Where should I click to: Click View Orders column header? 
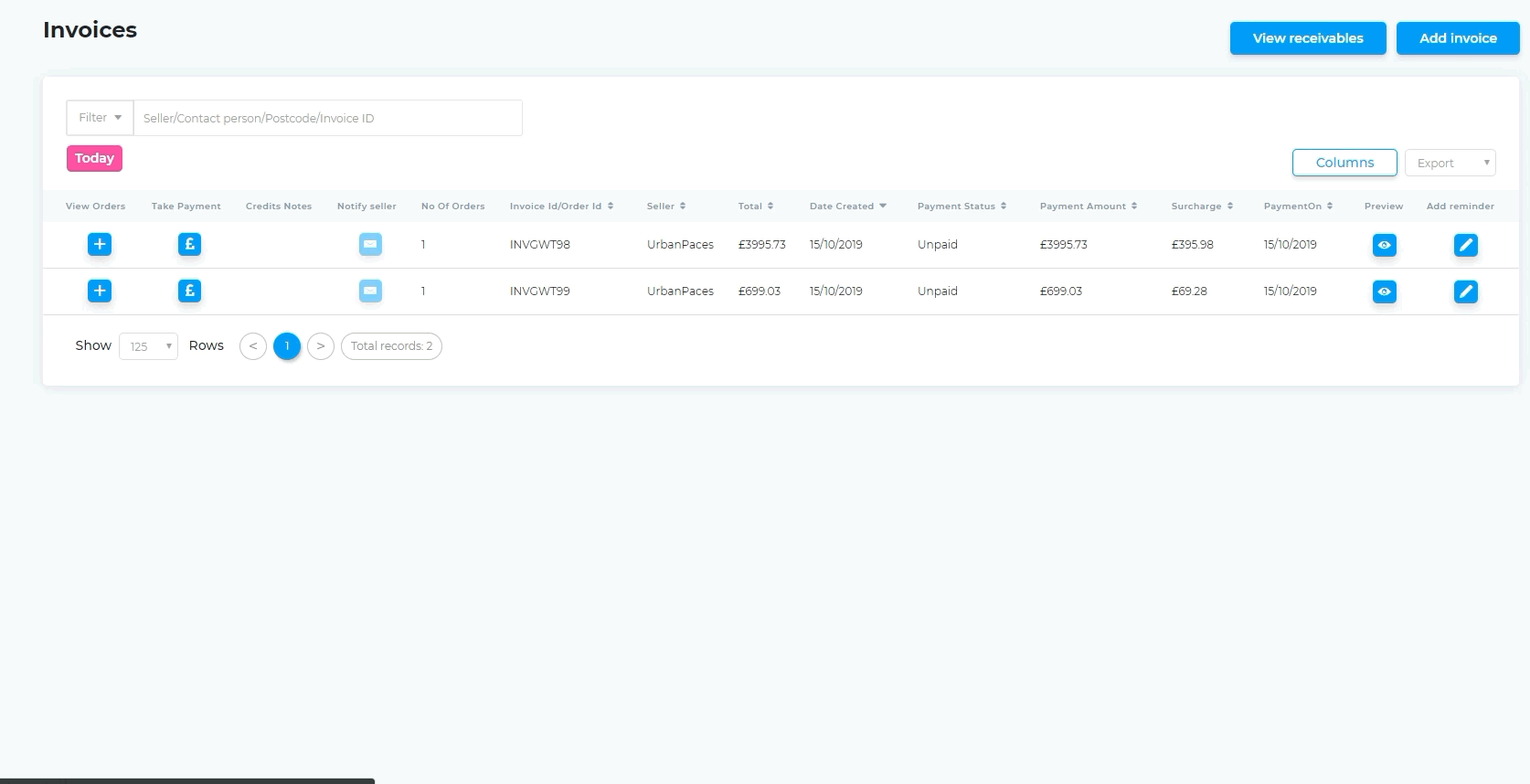coord(96,207)
